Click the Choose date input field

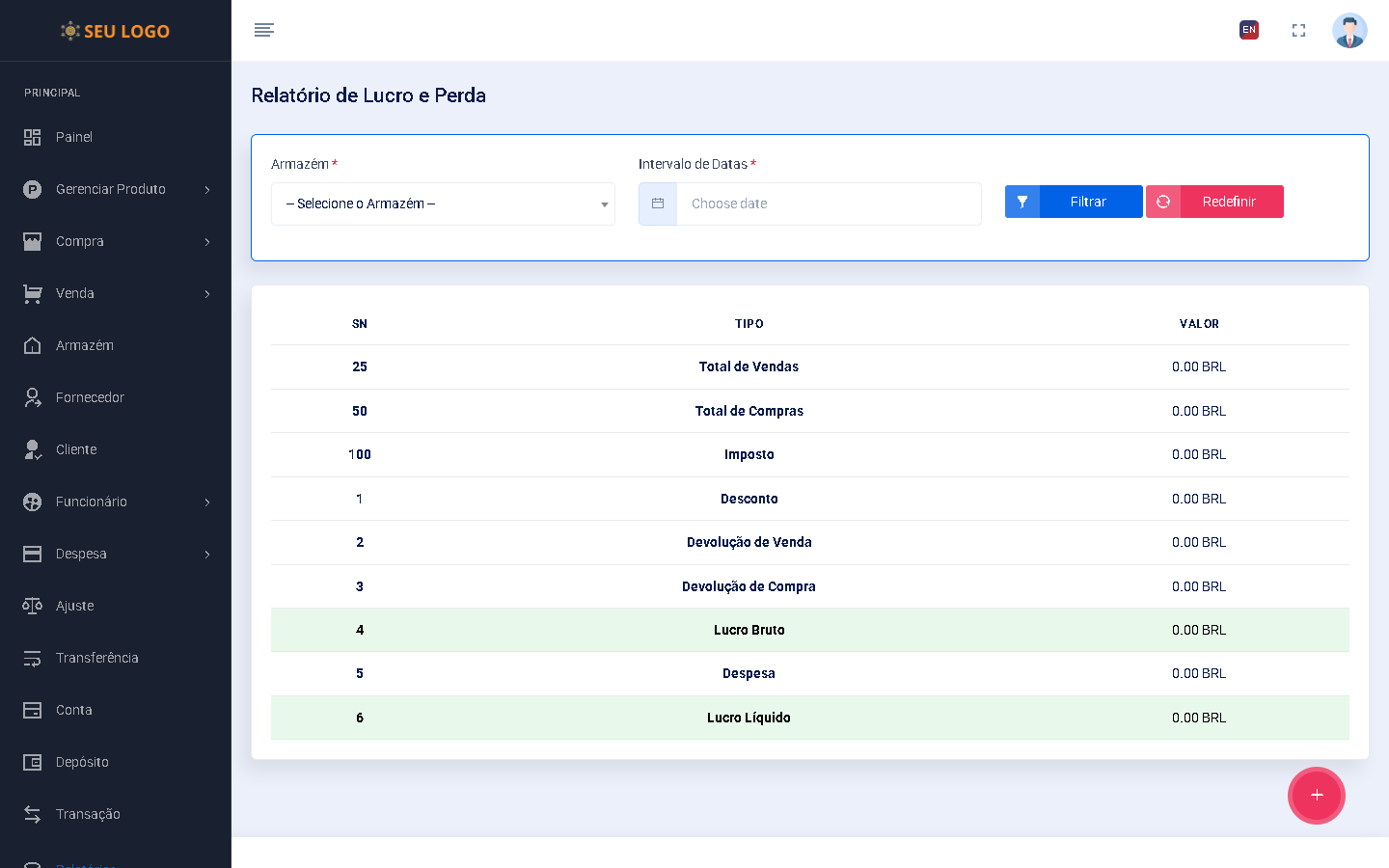coord(828,203)
